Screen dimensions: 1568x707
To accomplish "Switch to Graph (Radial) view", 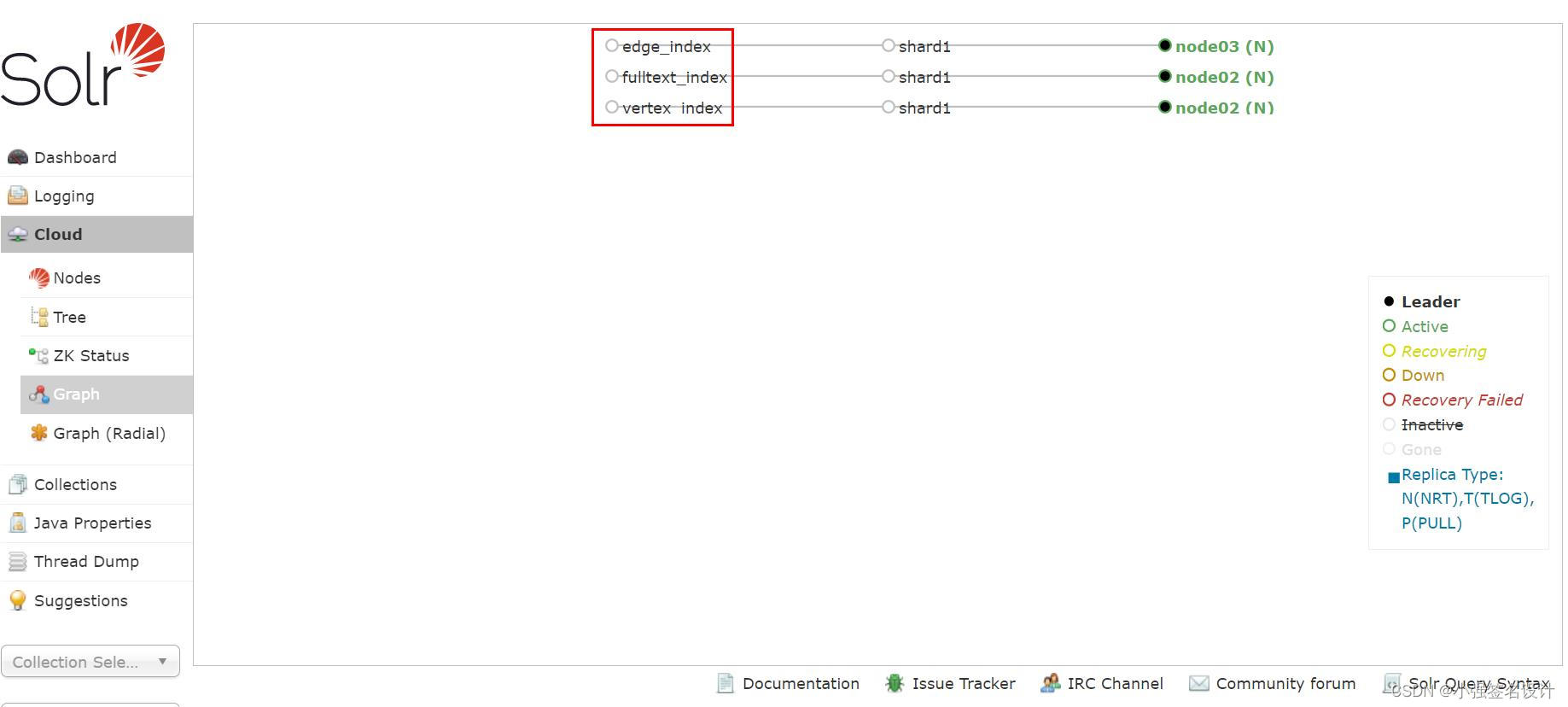I will click(107, 433).
